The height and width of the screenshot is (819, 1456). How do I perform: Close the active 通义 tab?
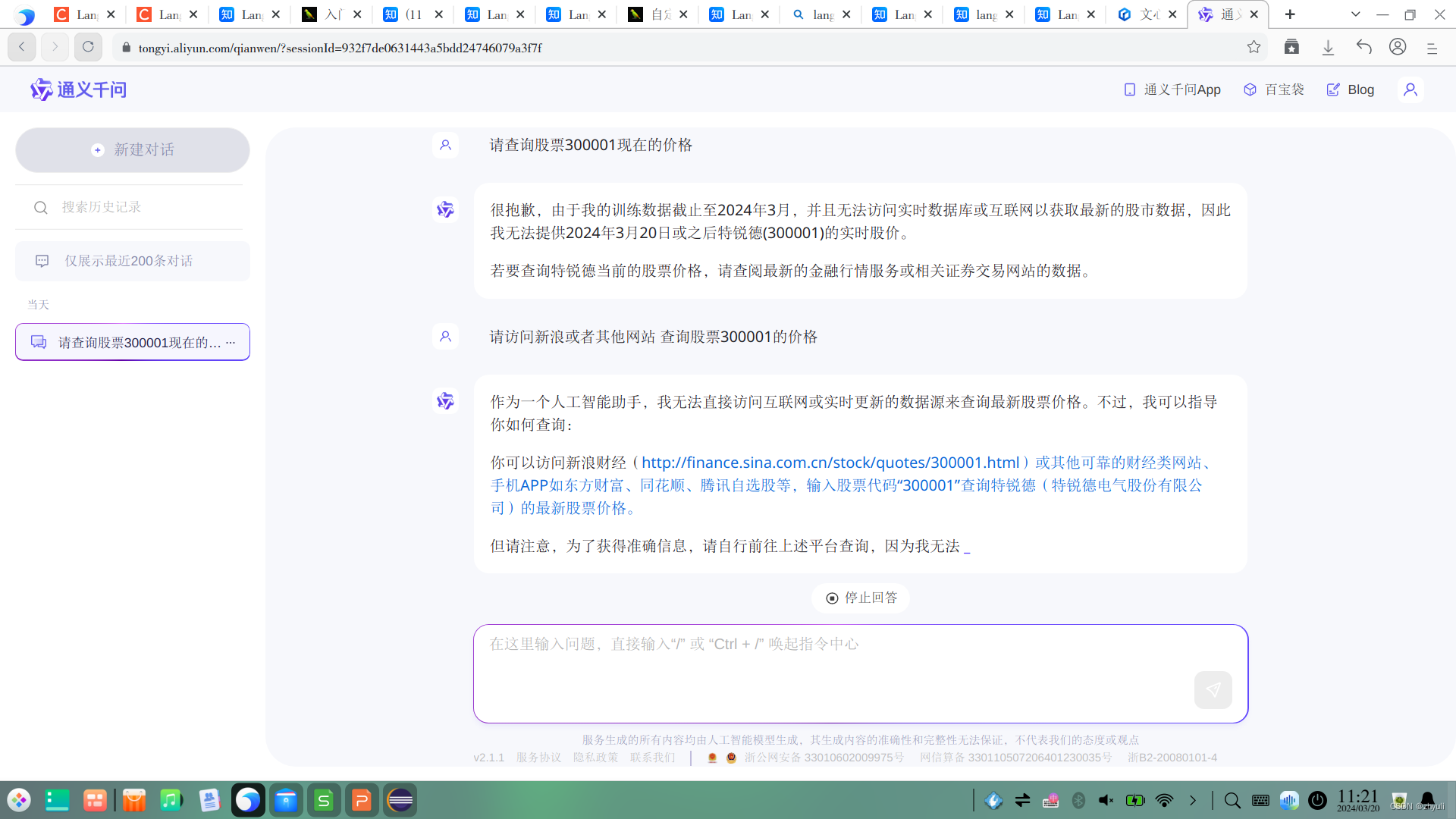click(x=1254, y=14)
